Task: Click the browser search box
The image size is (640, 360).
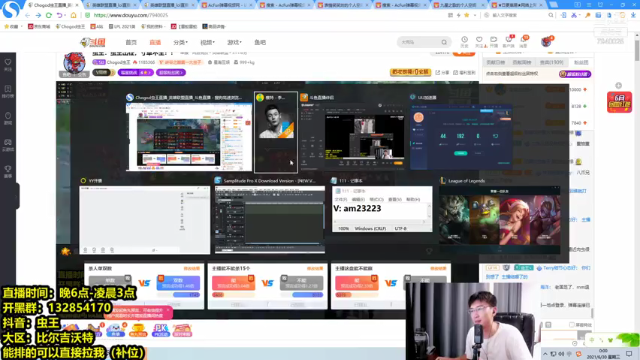Action: (x=518, y=15)
